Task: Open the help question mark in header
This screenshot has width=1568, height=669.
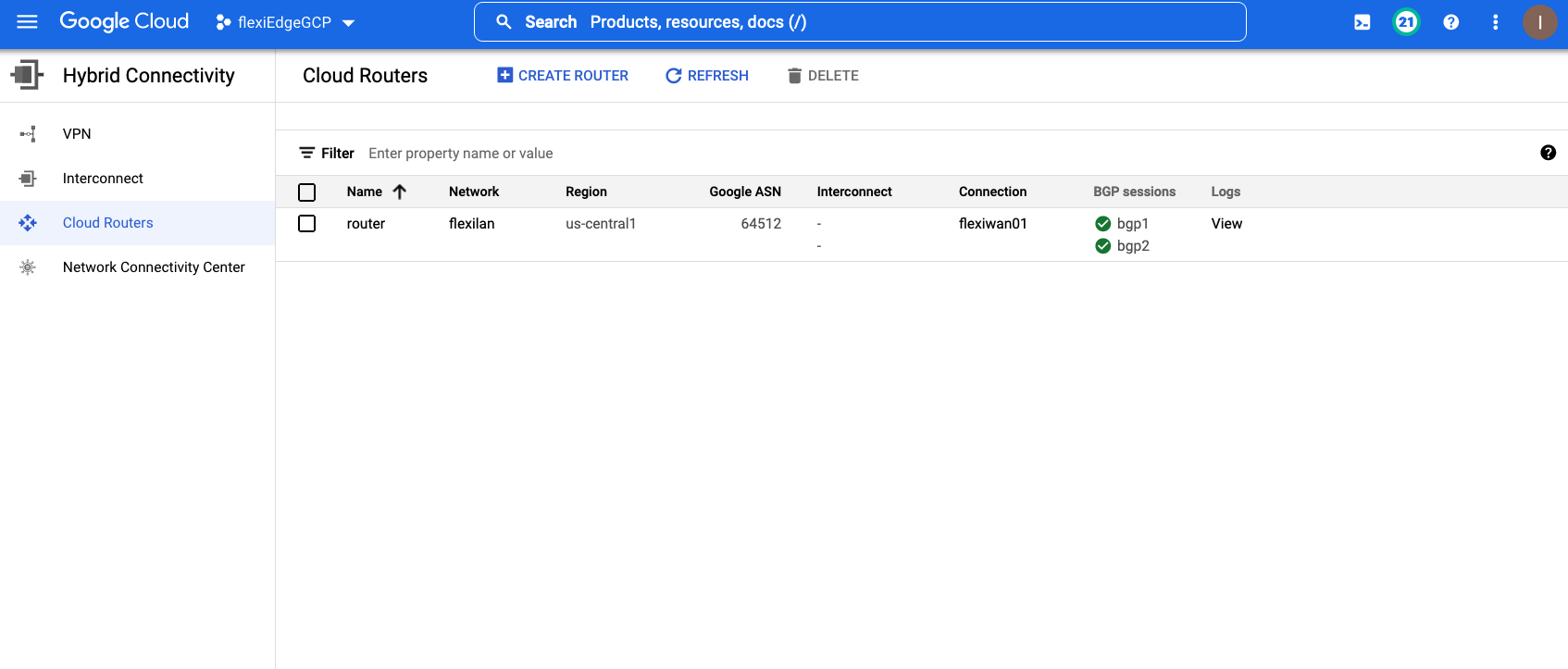Action: (1451, 22)
